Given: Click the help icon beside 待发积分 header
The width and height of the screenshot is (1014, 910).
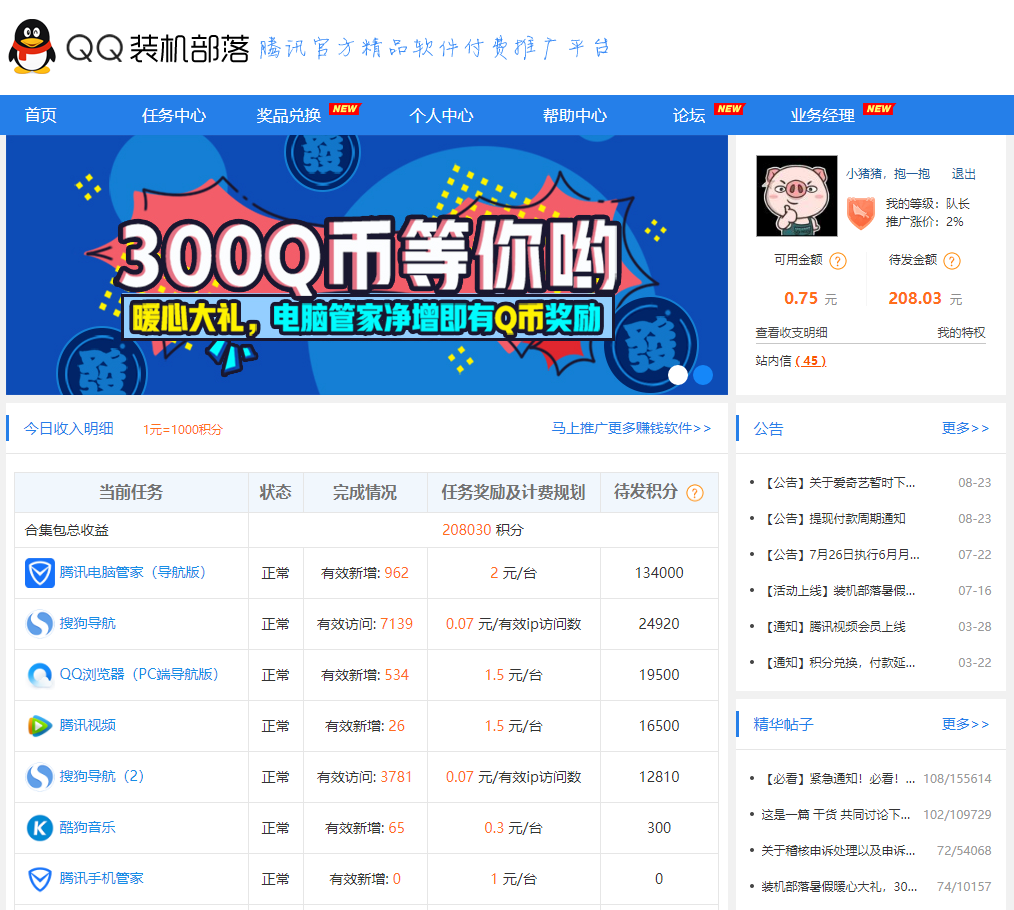Looking at the screenshot, I should [695, 493].
